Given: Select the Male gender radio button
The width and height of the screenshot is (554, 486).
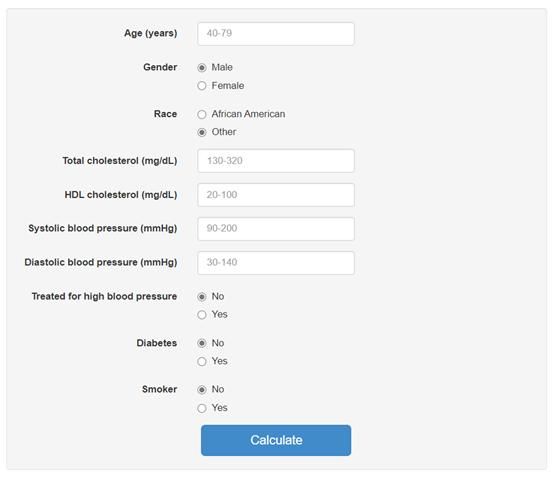Looking at the screenshot, I should [x=202, y=67].
